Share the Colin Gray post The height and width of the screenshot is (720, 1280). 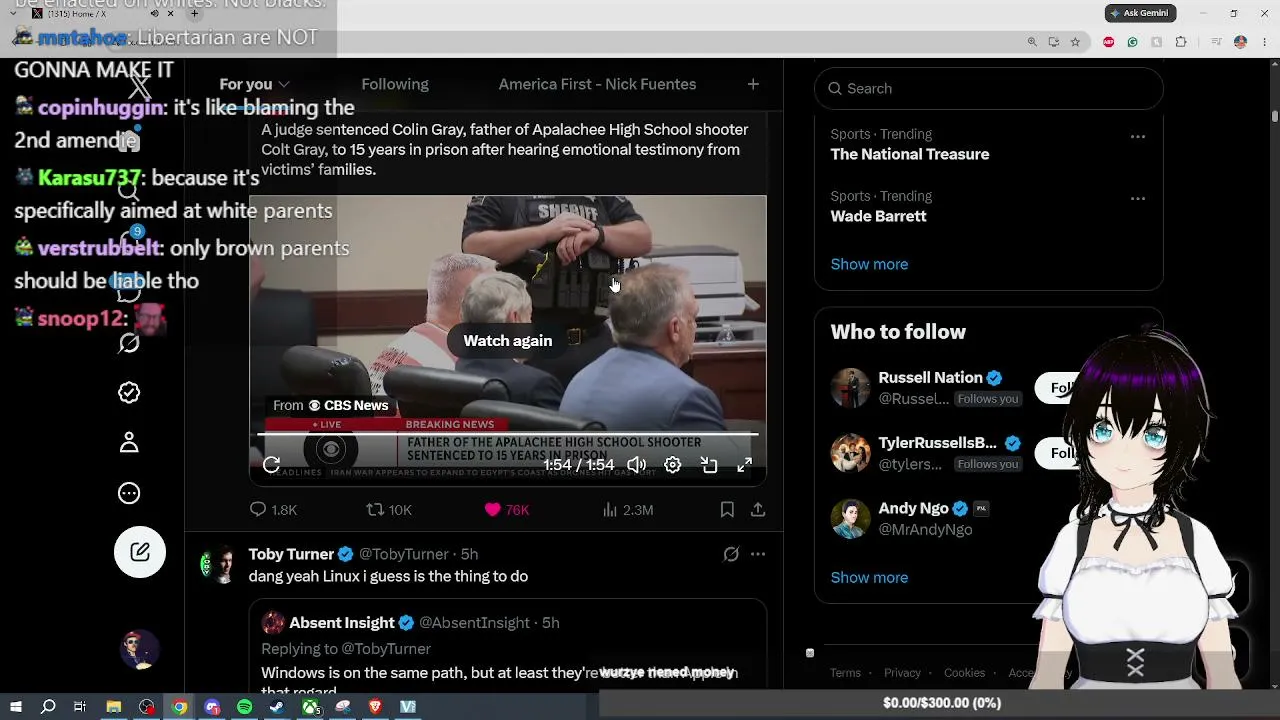click(x=758, y=510)
